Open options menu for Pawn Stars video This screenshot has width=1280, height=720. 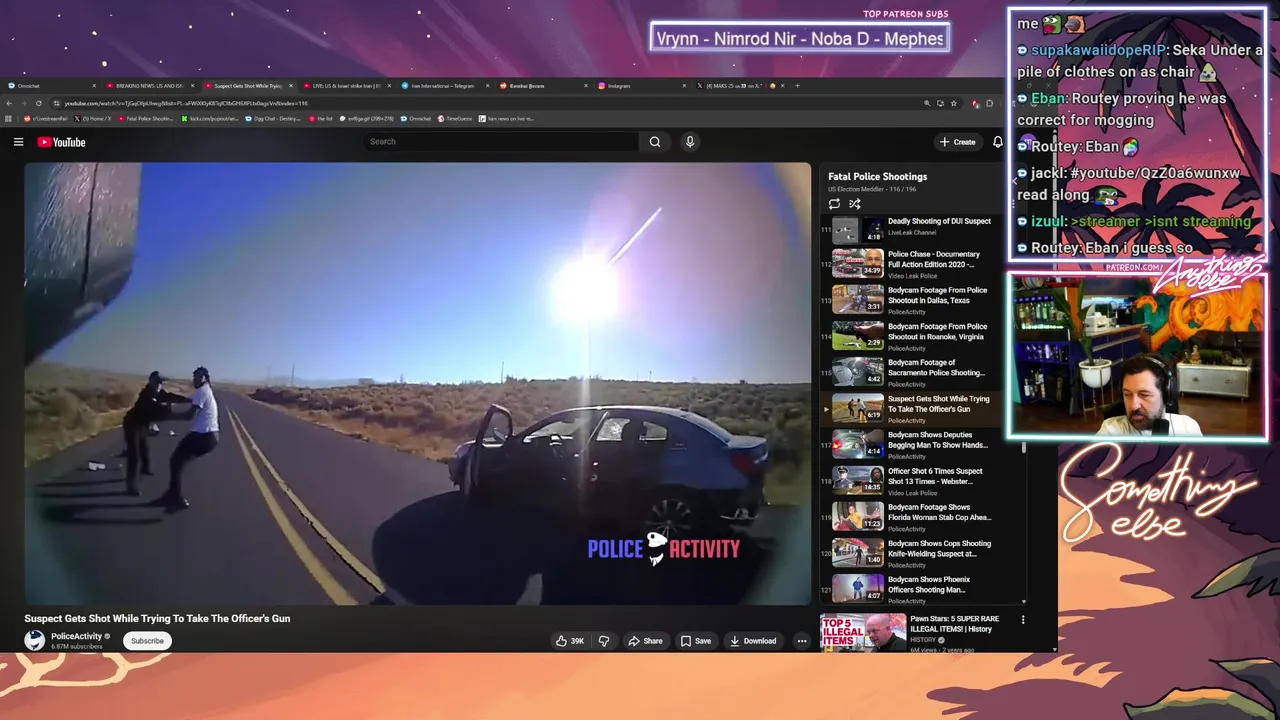1023,620
